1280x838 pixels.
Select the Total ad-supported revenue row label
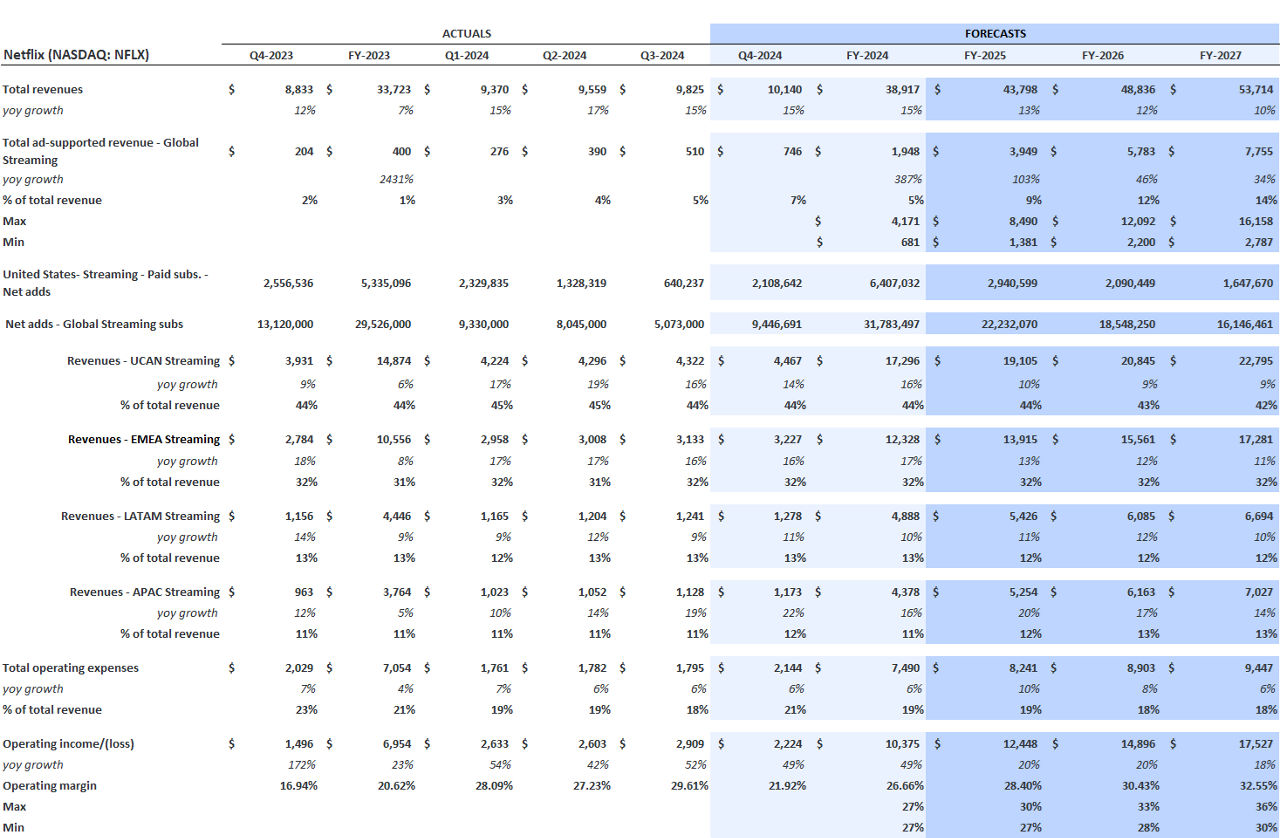(101, 151)
